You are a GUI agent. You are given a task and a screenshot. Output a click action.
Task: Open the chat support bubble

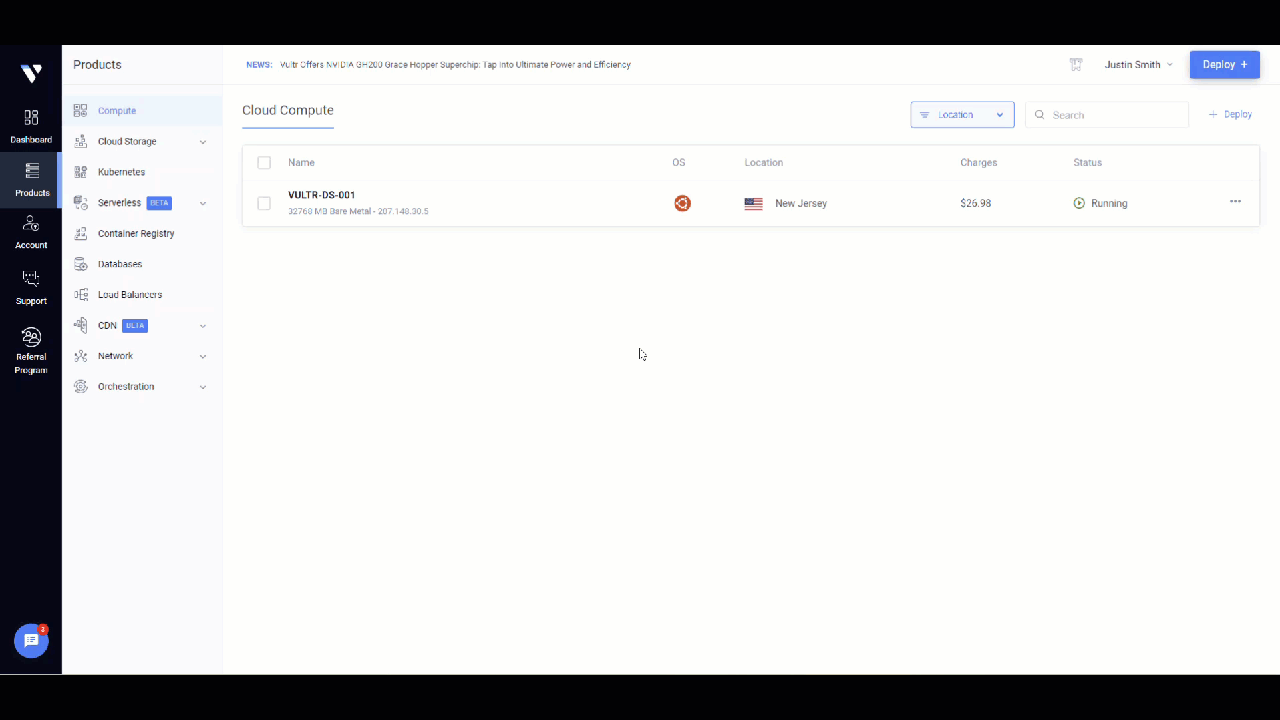31,641
